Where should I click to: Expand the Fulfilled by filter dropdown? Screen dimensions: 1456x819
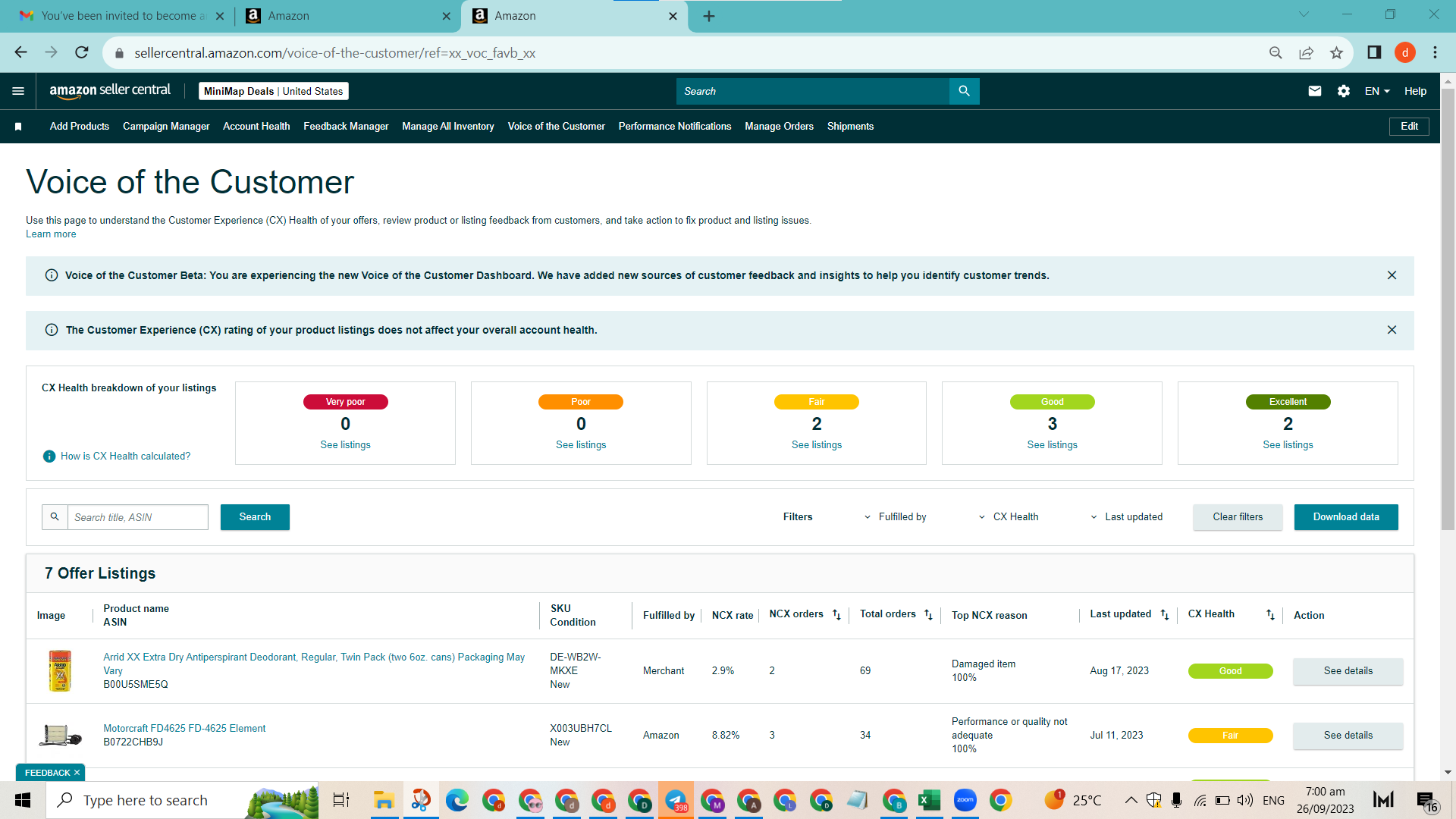click(x=896, y=517)
